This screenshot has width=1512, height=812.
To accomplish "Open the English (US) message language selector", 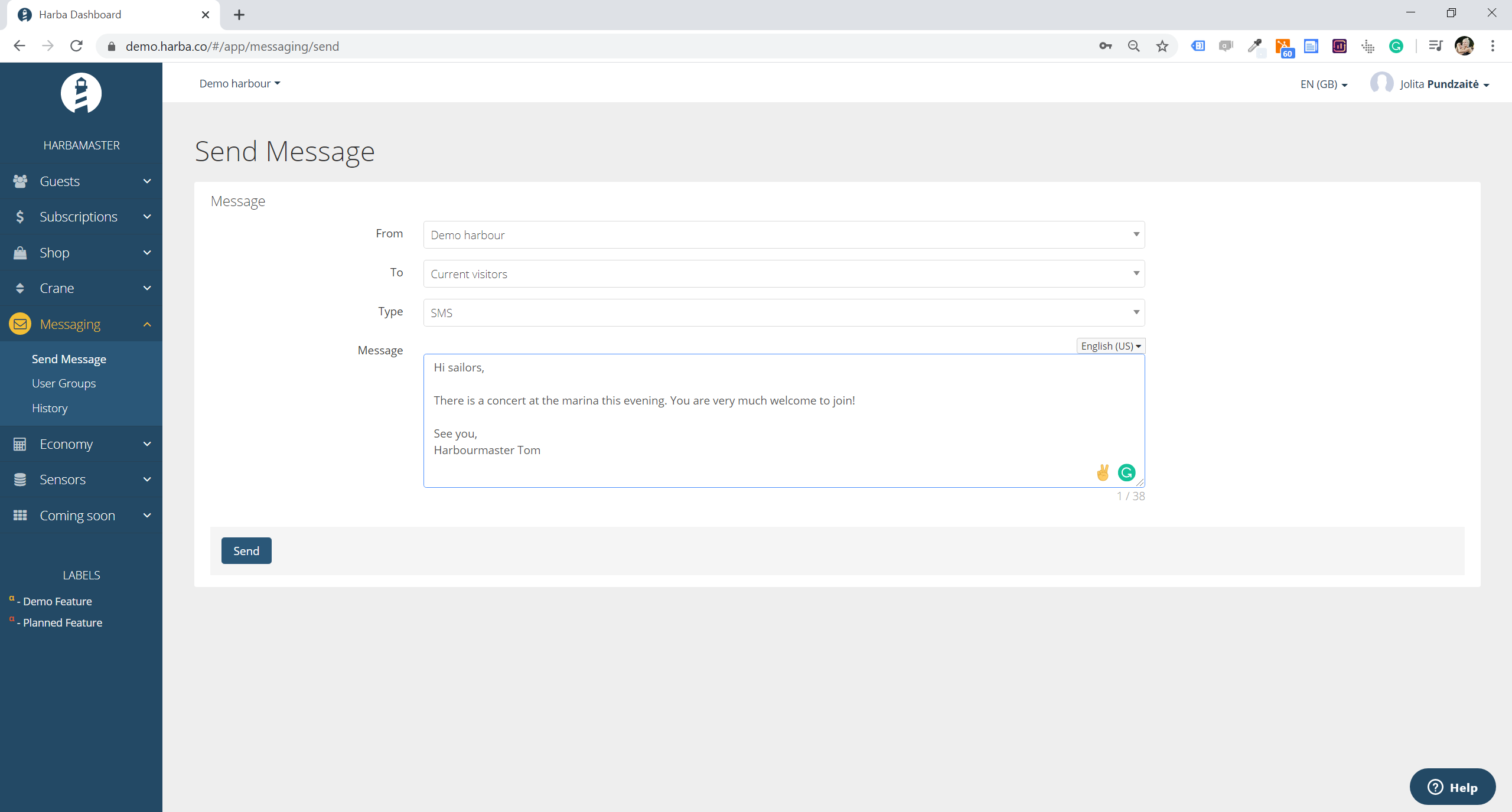I will pos(1110,346).
